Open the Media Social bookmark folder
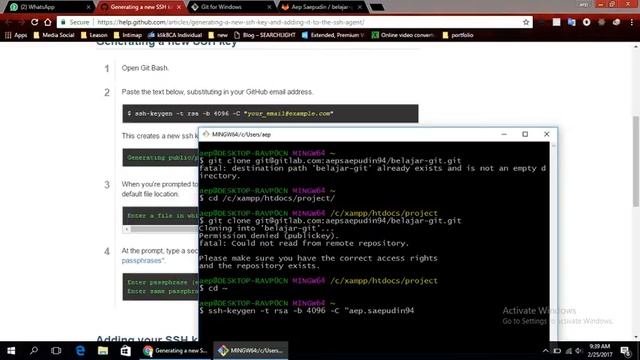This screenshot has width=640, height=360. pos(54,35)
